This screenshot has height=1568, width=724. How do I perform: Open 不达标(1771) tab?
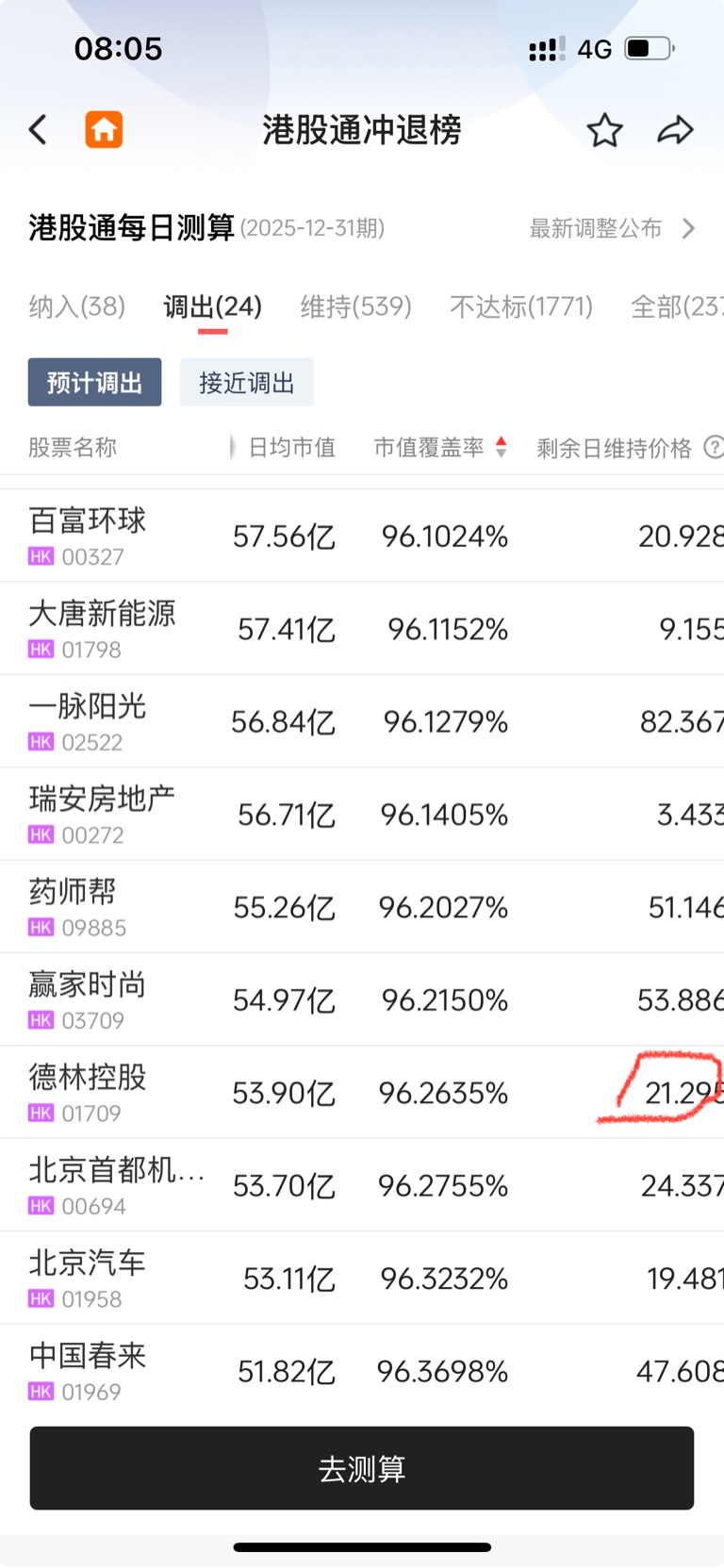[x=521, y=306]
